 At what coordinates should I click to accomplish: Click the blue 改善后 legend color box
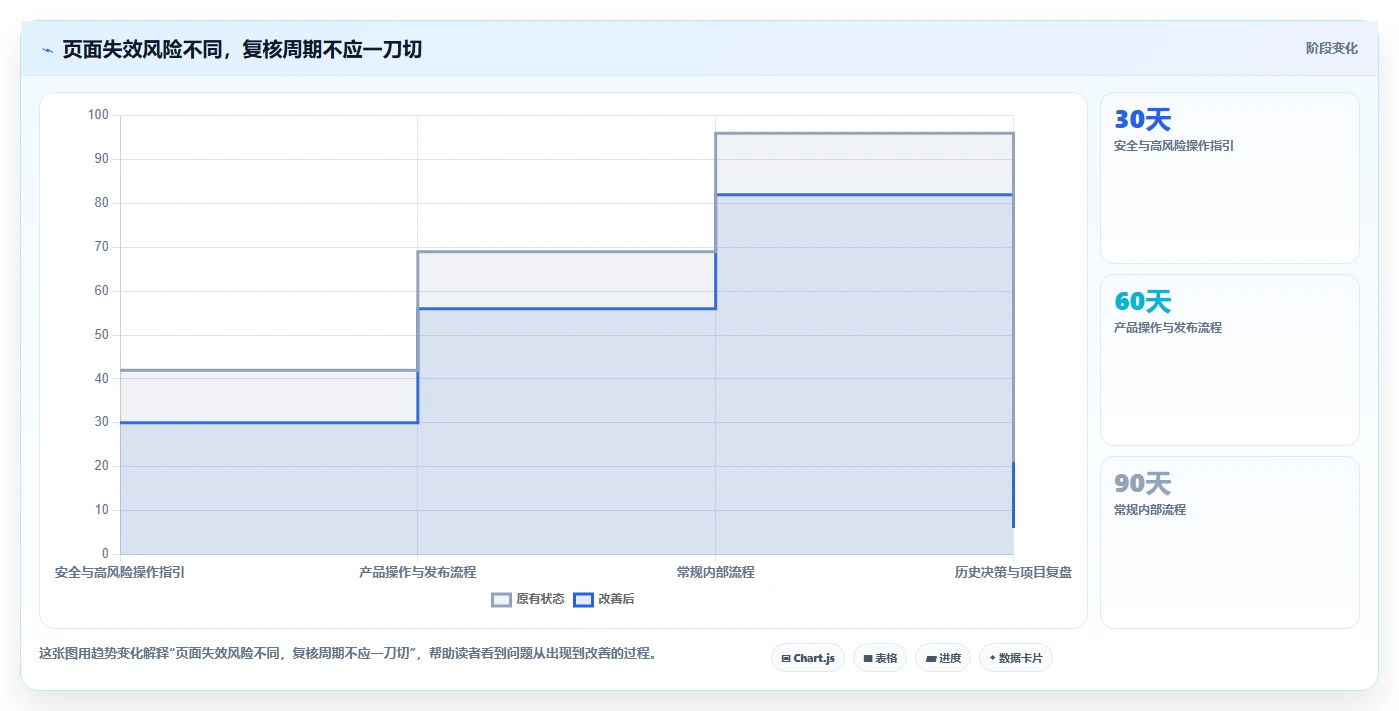[583, 599]
